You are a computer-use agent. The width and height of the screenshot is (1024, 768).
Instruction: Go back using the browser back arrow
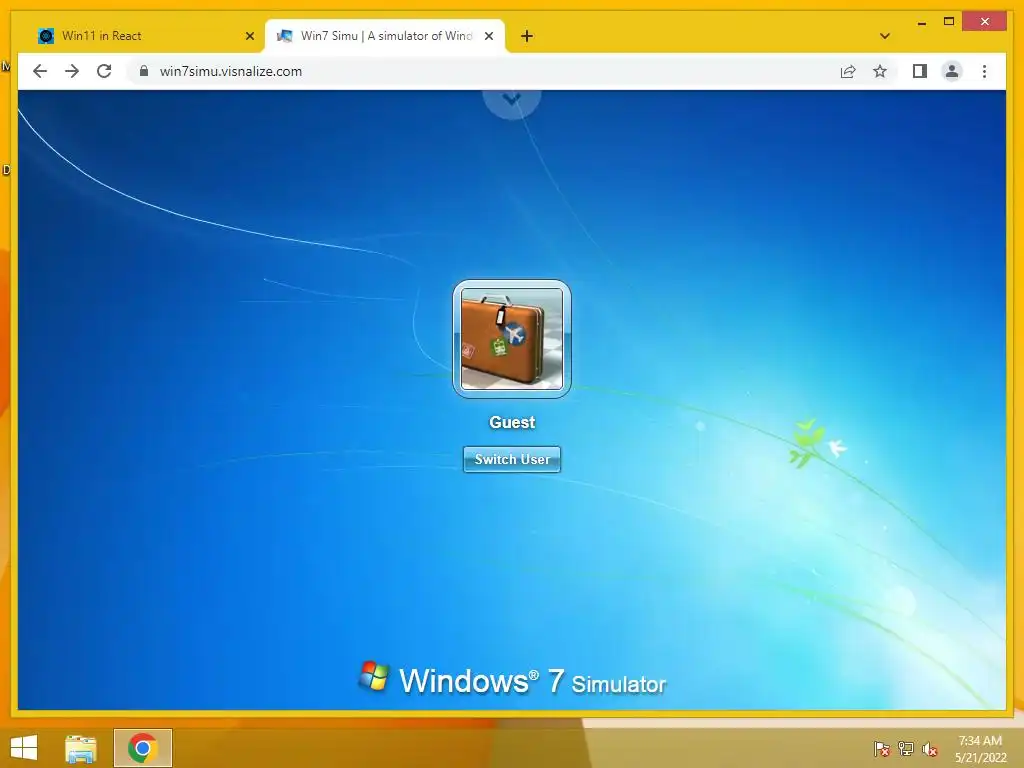pos(40,71)
